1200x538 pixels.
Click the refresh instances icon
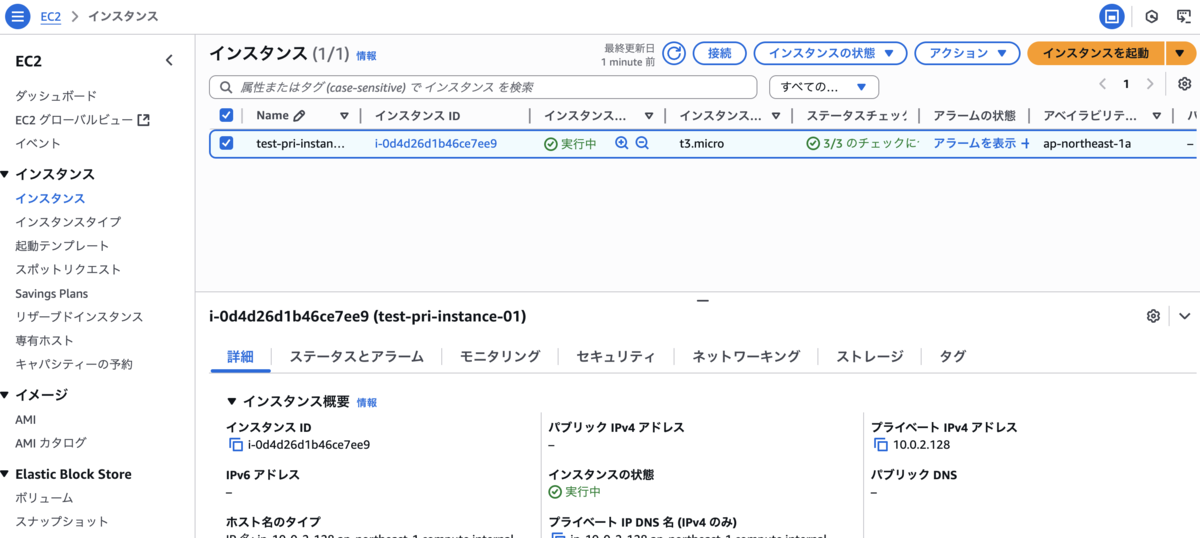point(674,53)
